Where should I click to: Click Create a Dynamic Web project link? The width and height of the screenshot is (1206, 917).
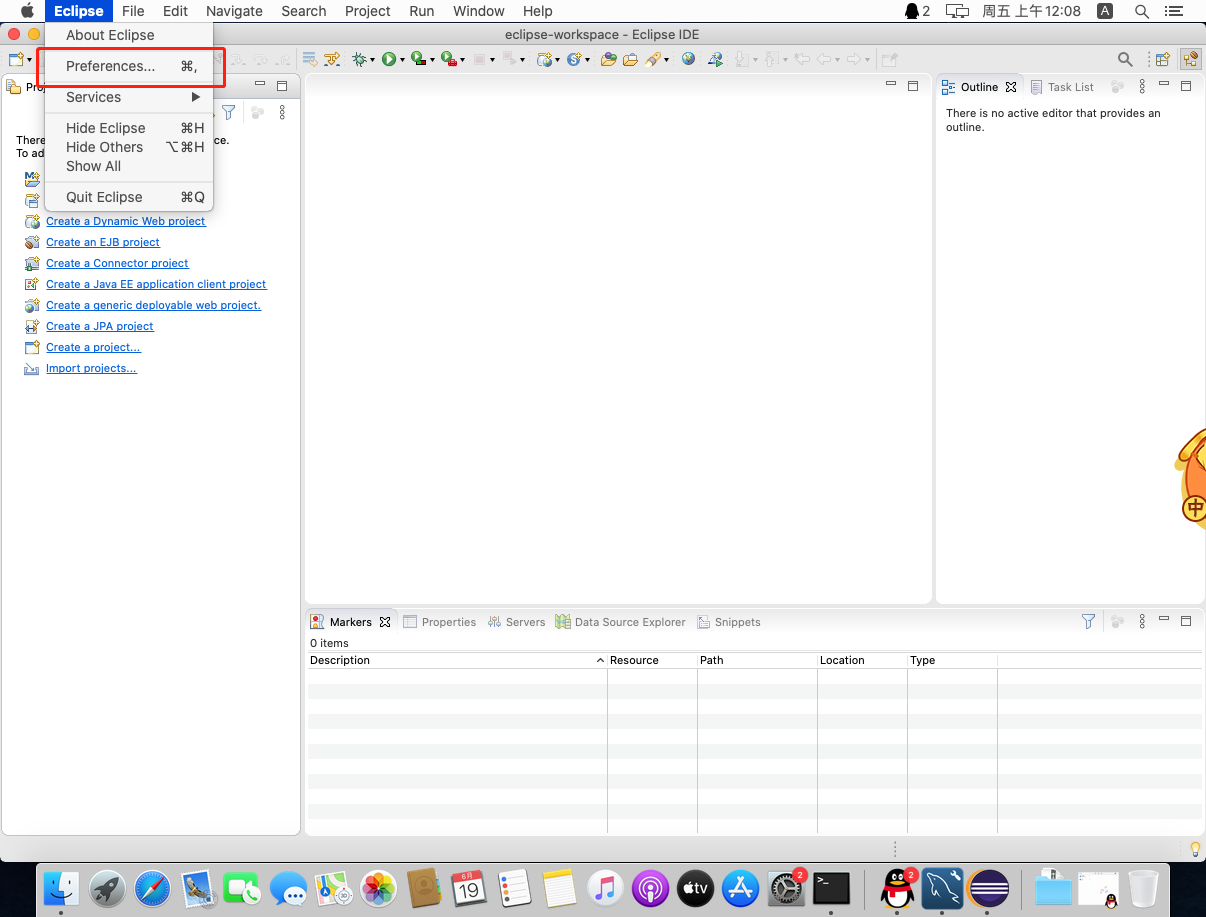pyautogui.click(x=126, y=221)
